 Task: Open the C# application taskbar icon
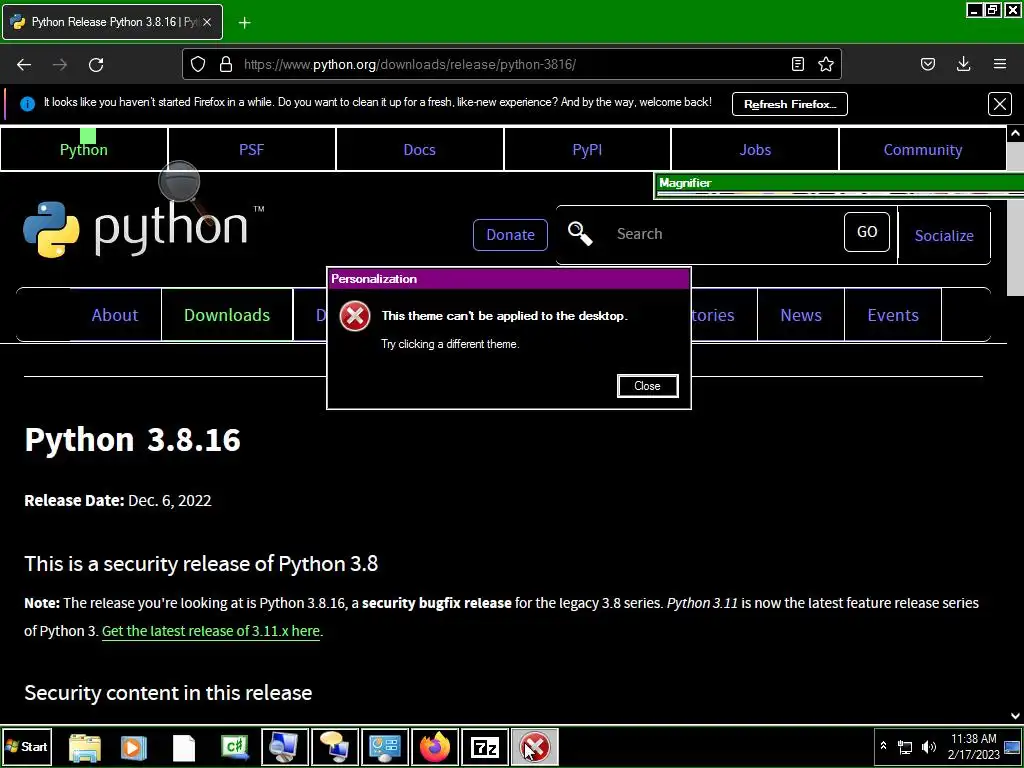click(234, 747)
